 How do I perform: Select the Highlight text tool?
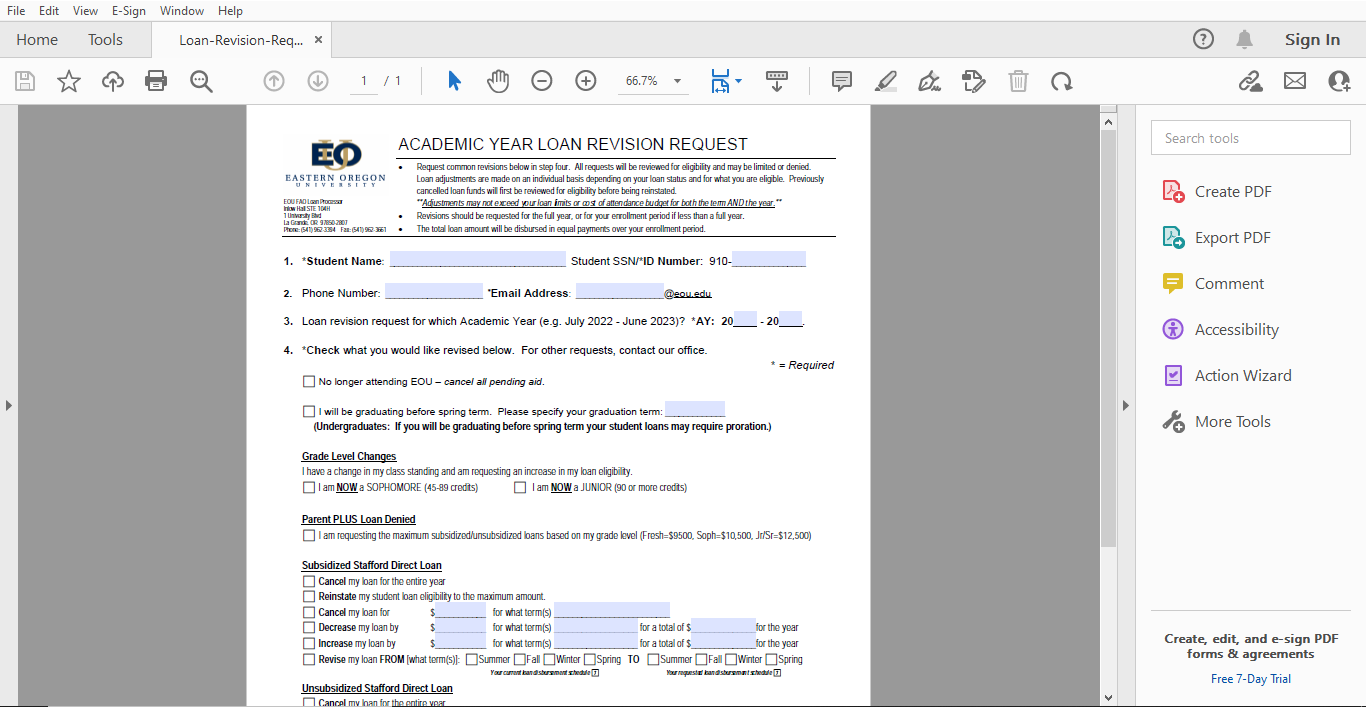[x=885, y=81]
